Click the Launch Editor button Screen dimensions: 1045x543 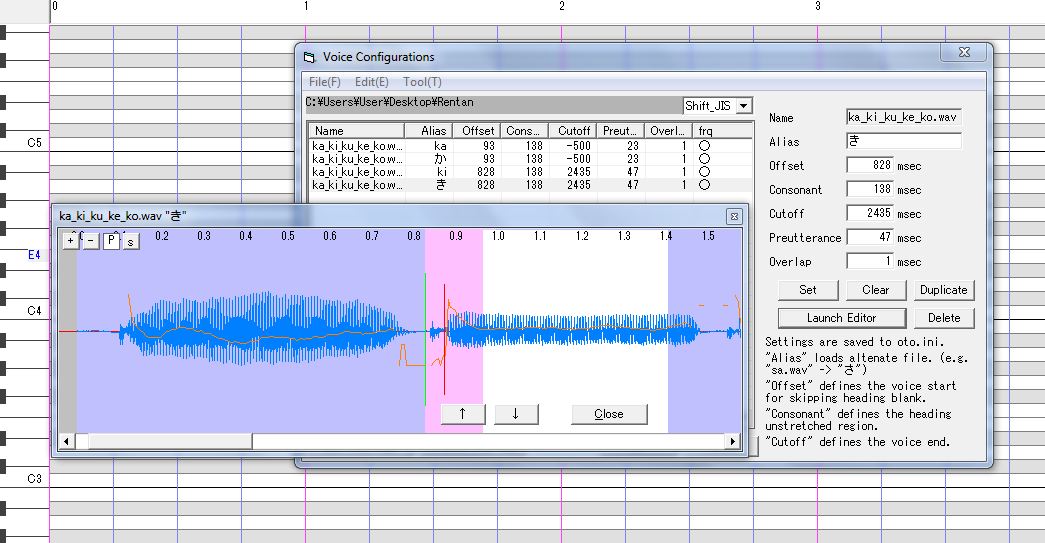coord(842,318)
